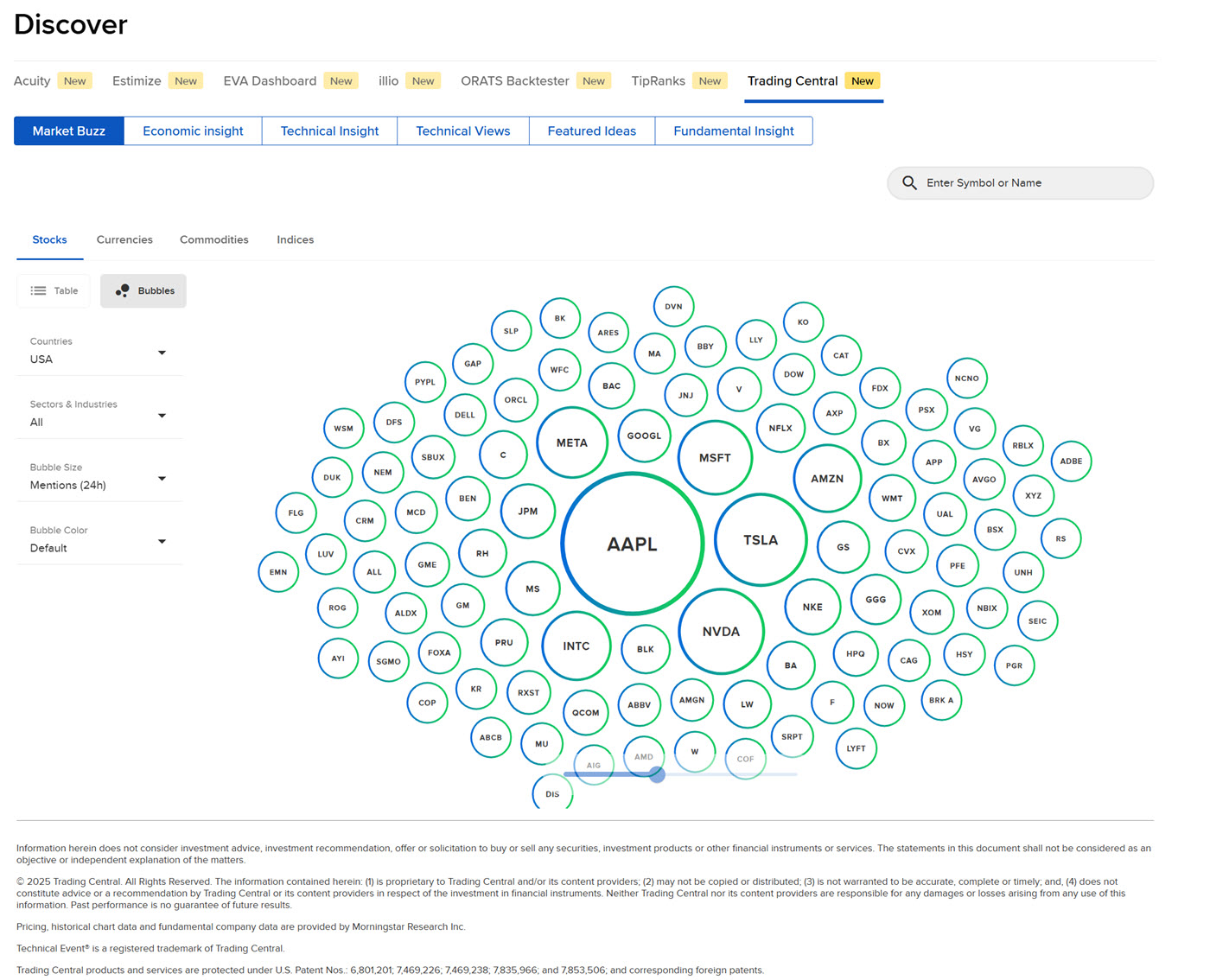Click the GGG bubble
Image resolution: width=1210 pixels, height=980 pixels.
(x=876, y=600)
